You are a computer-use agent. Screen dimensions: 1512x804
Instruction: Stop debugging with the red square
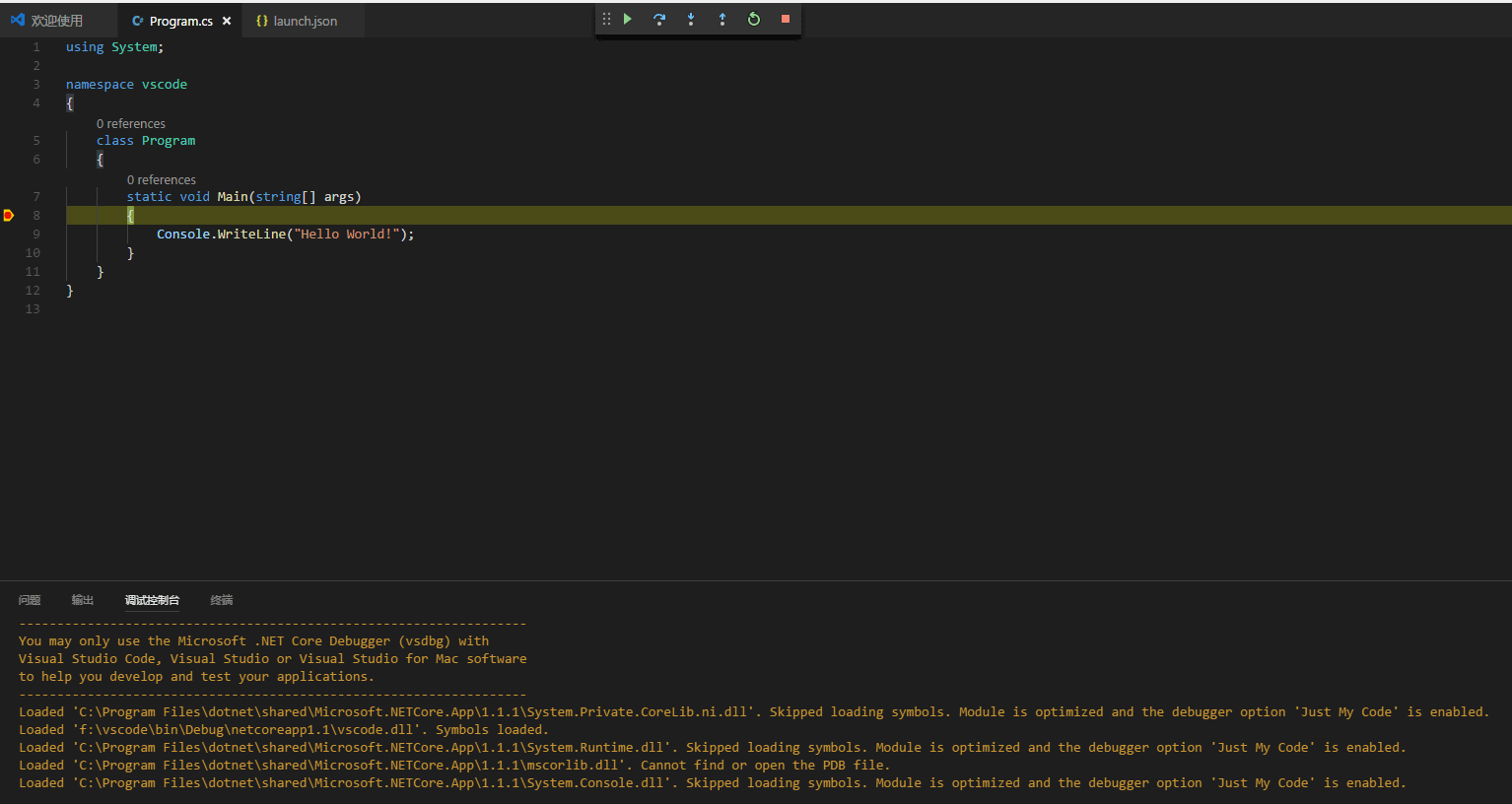pos(786,20)
